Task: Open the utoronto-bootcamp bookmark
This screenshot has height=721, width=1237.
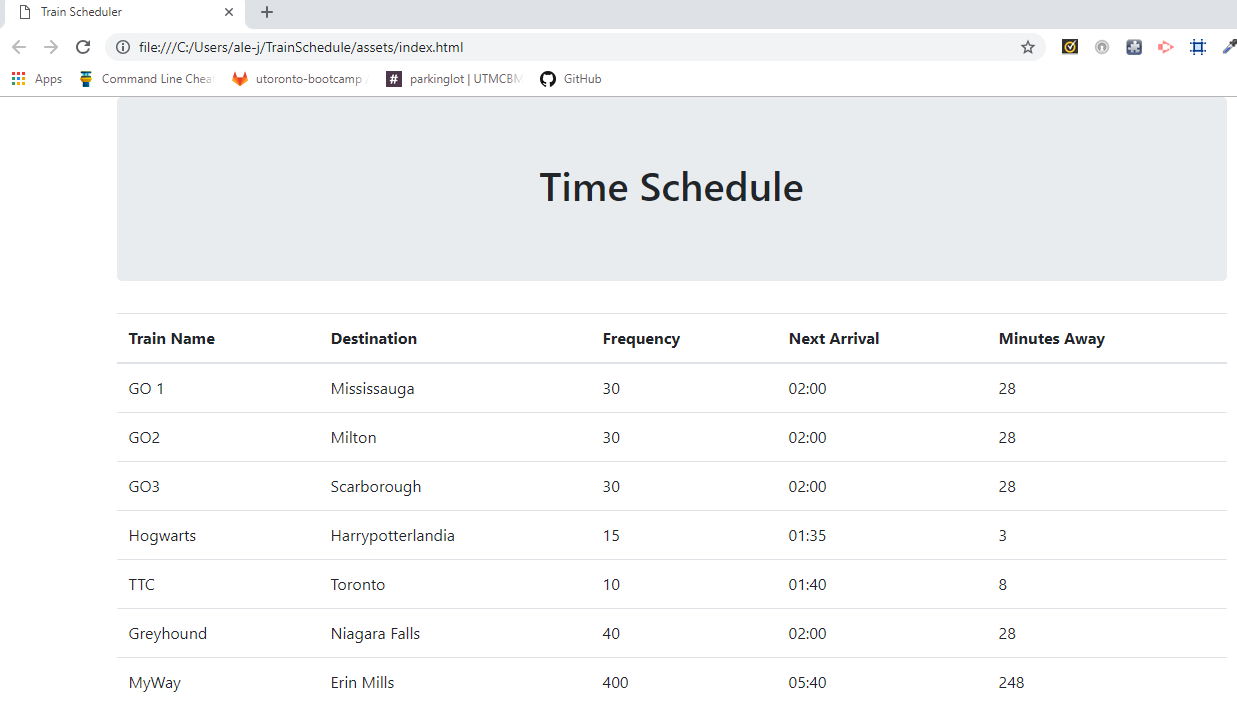Action: click(298, 79)
